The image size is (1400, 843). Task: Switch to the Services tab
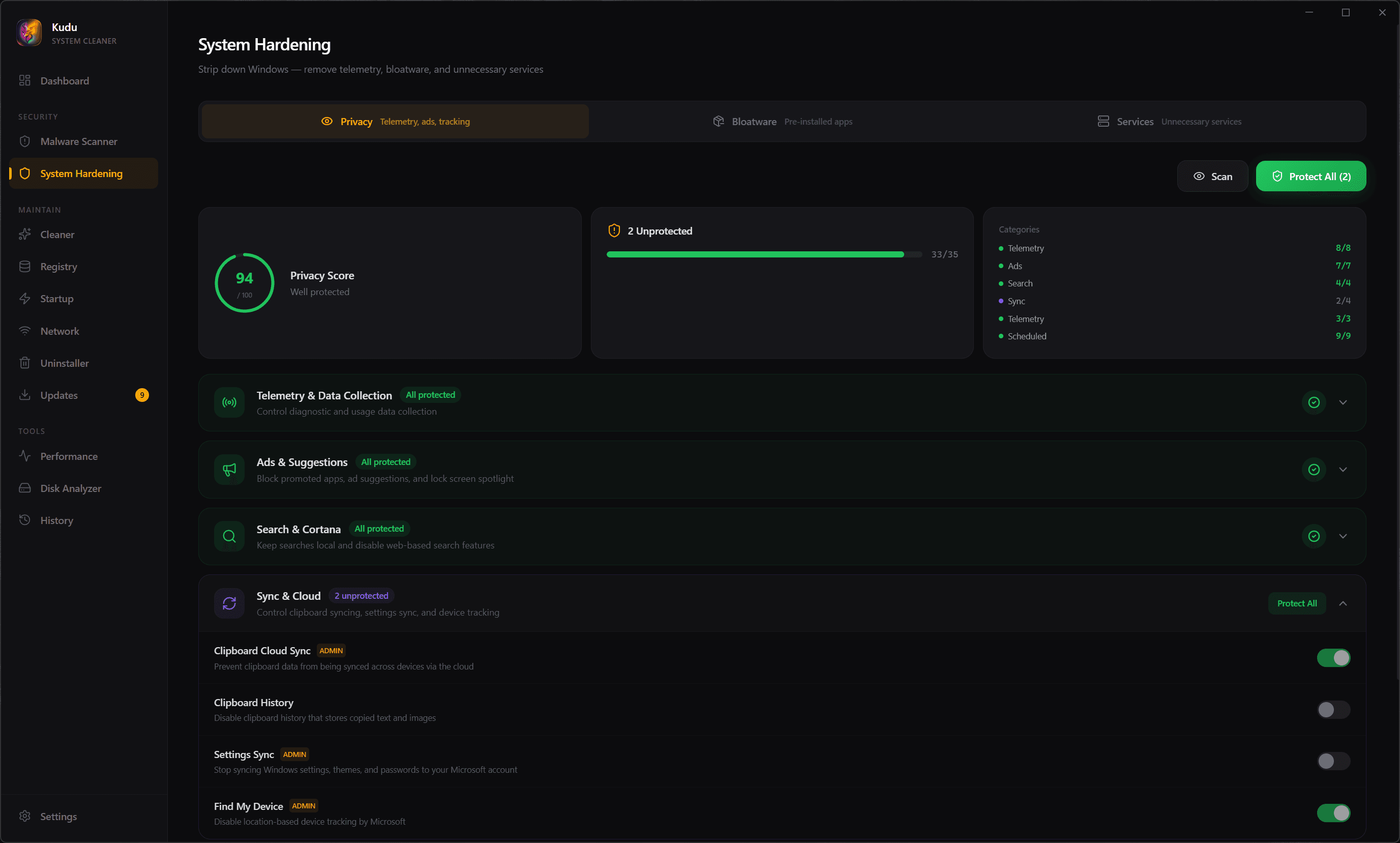pyautogui.click(x=1169, y=122)
